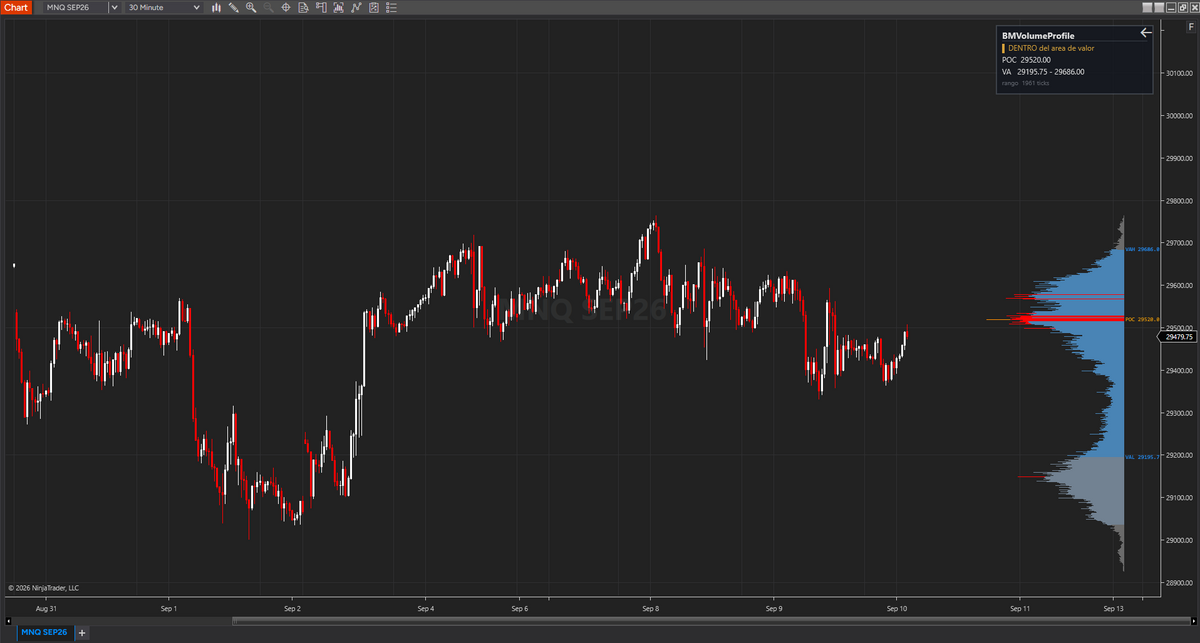Restore the chart window size
This screenshot has height=643, width=1200.
[1183, 7]
